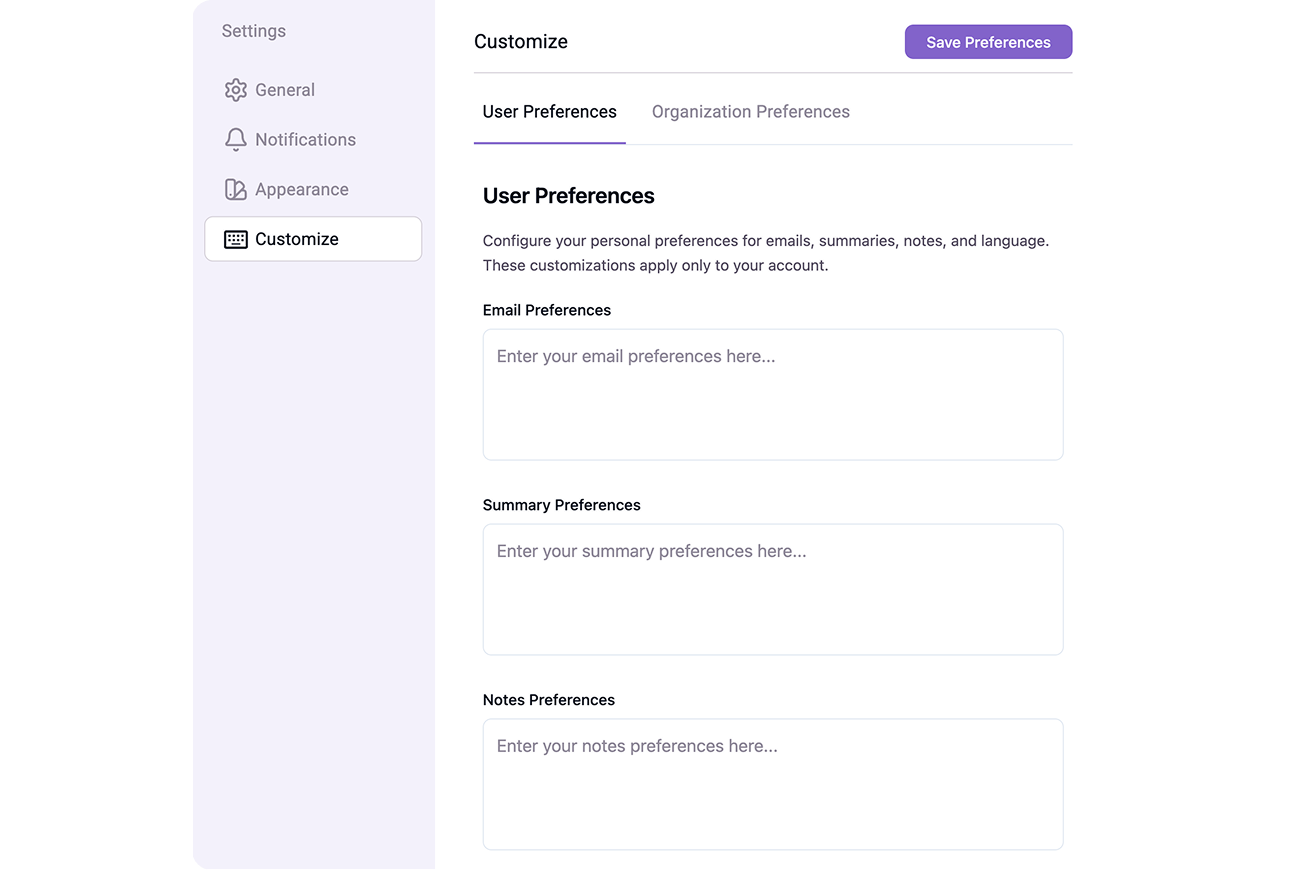Click the Settings sidebar heading
1300x870 pixels.
tap(254, 31)
